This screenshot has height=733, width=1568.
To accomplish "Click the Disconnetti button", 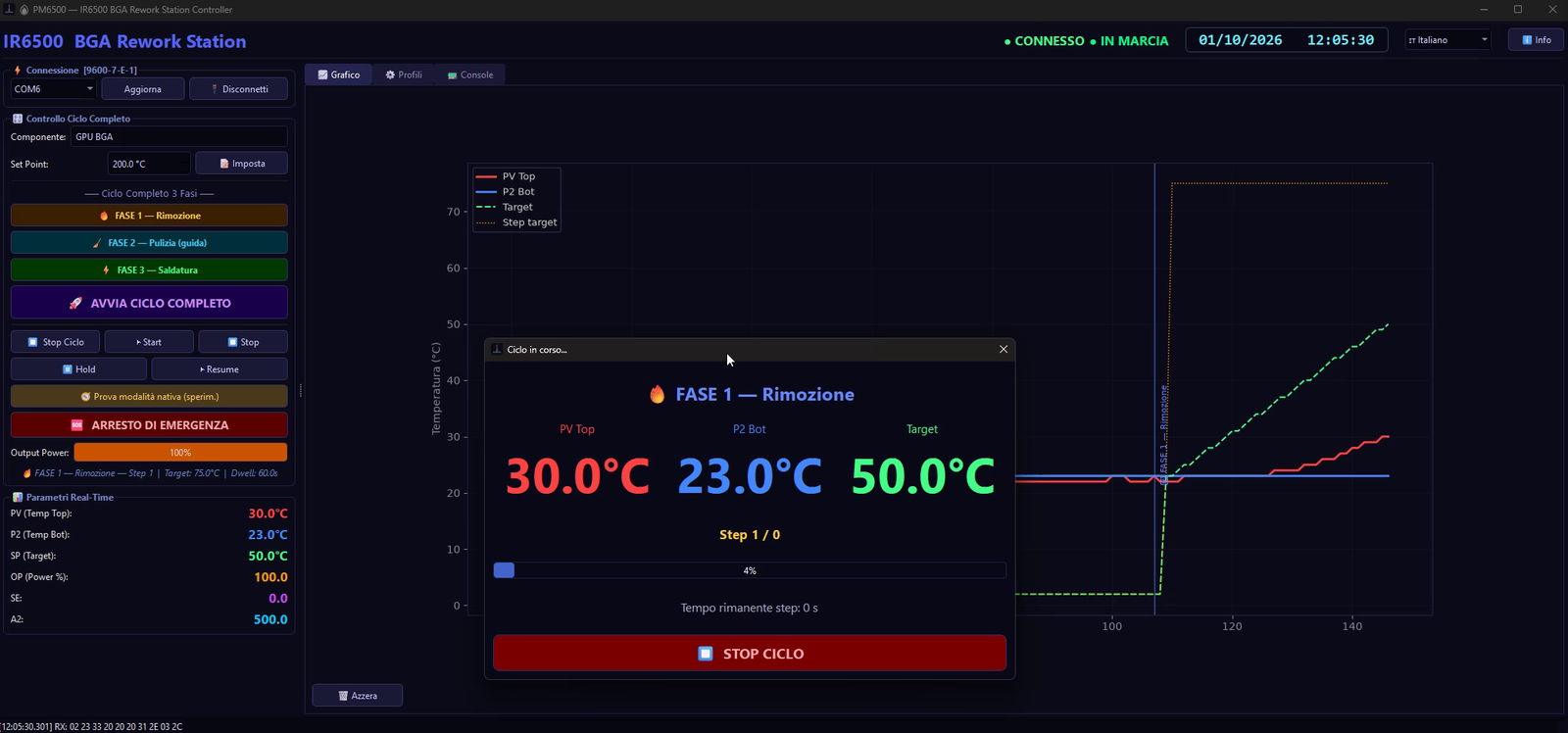I will pos(239,89).
